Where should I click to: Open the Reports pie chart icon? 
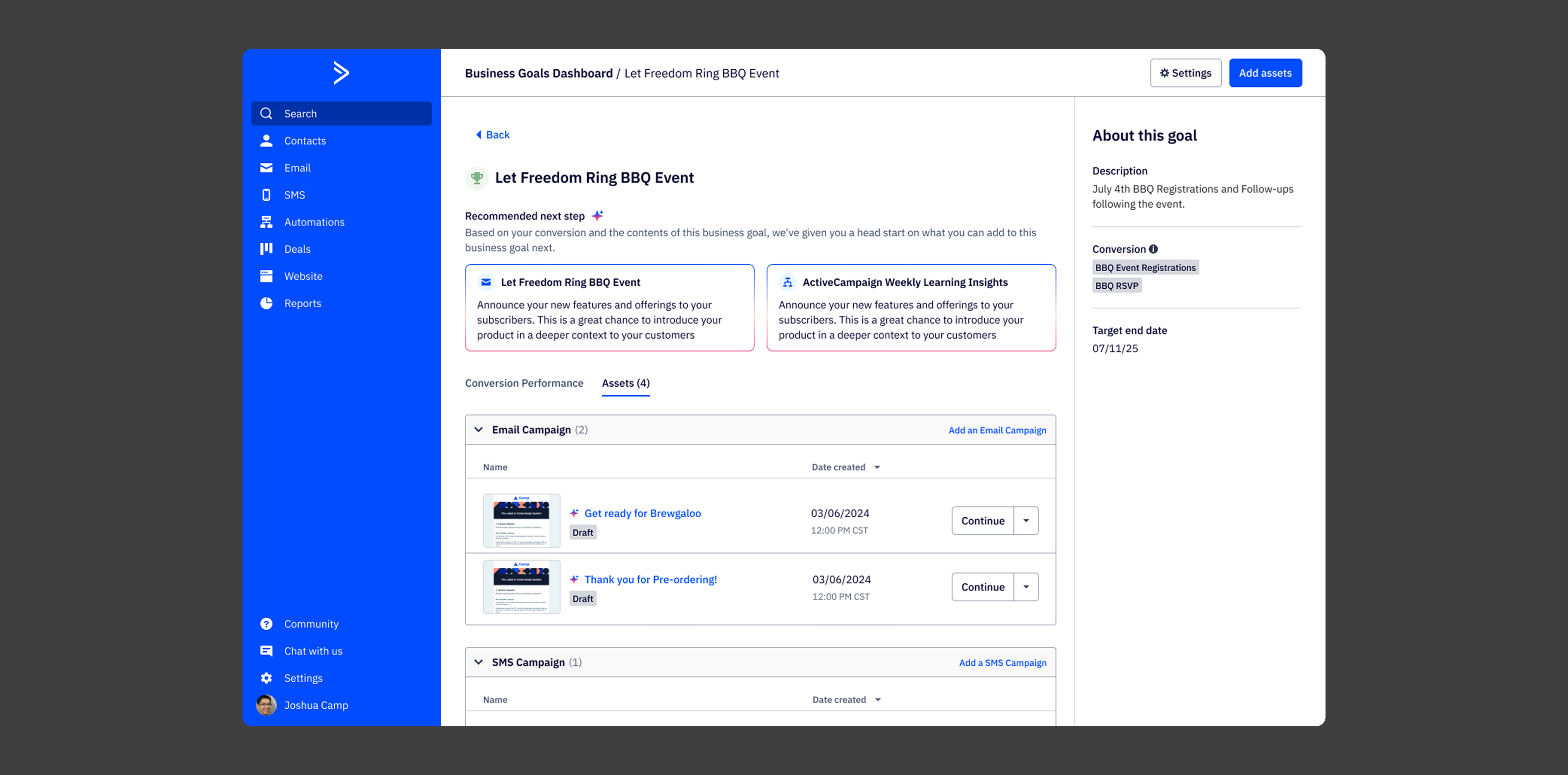(x=266, y=303)
